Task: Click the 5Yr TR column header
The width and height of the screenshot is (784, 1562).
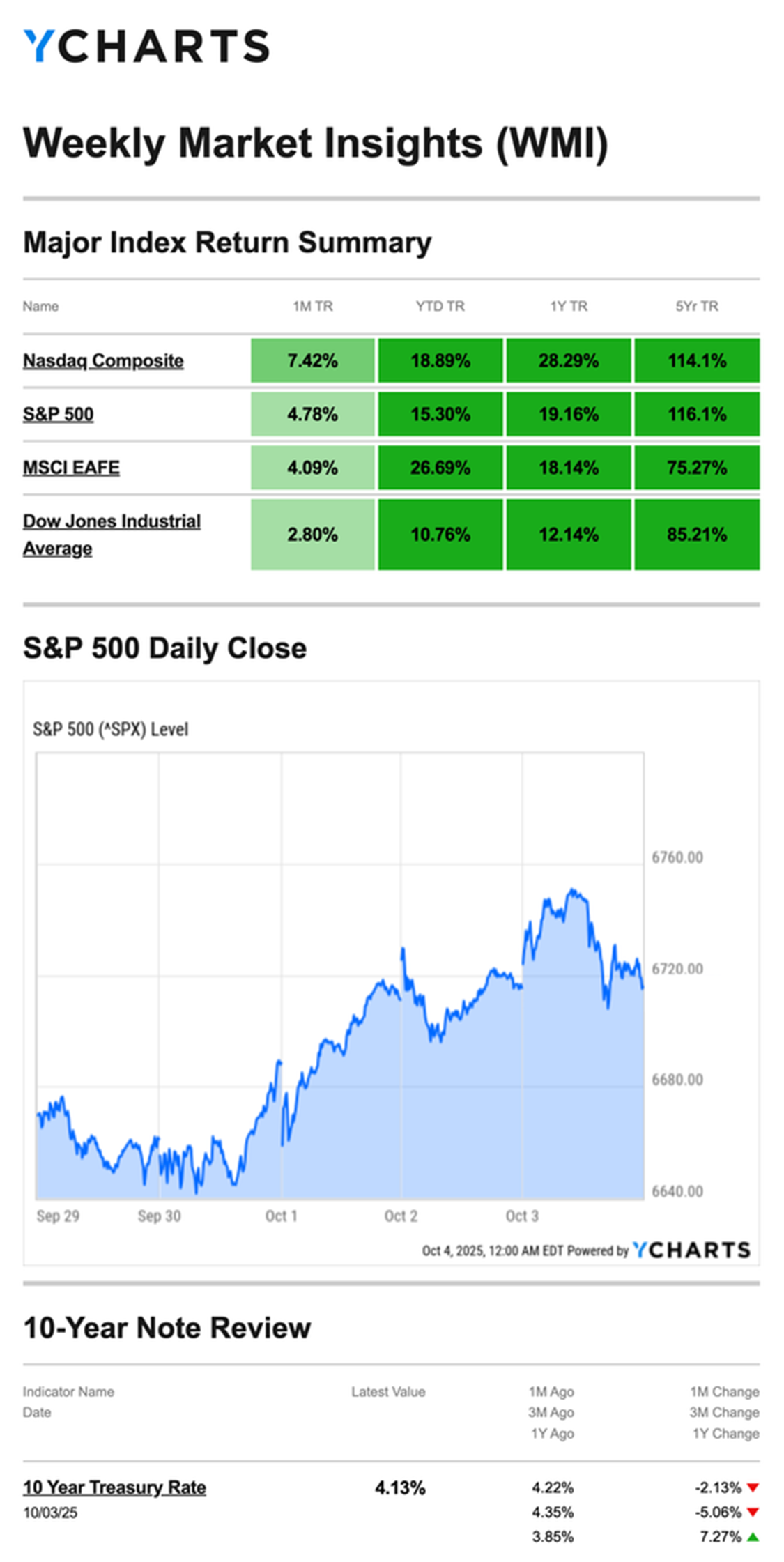Action: pyautogui.click(x=696, y=306)
